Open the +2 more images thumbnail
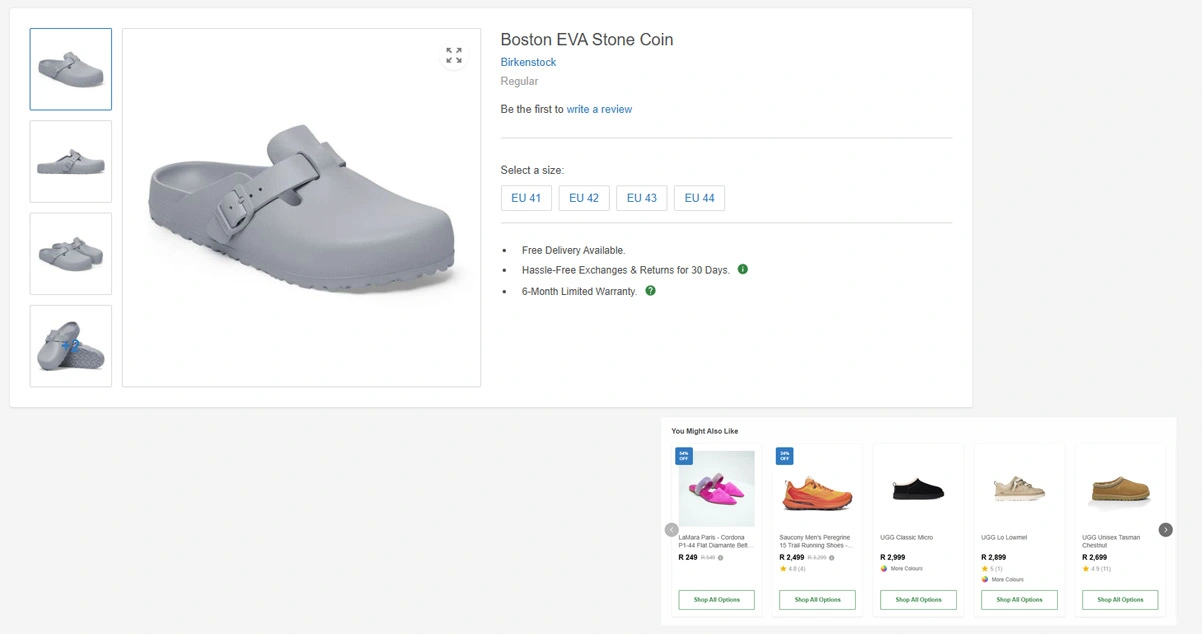 pyautogui.click(x=71, y=345)
